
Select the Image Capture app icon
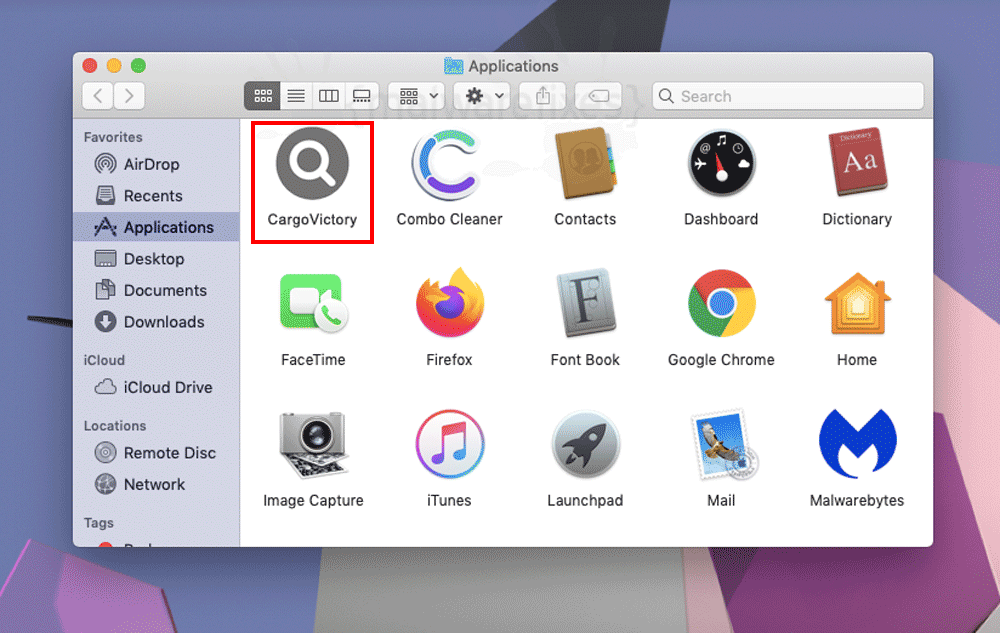[x=313, y=444]
